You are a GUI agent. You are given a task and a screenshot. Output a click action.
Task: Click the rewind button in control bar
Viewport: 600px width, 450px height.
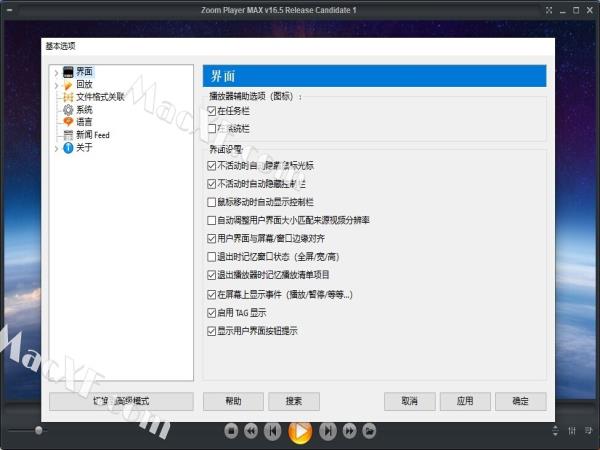[251, 431]
